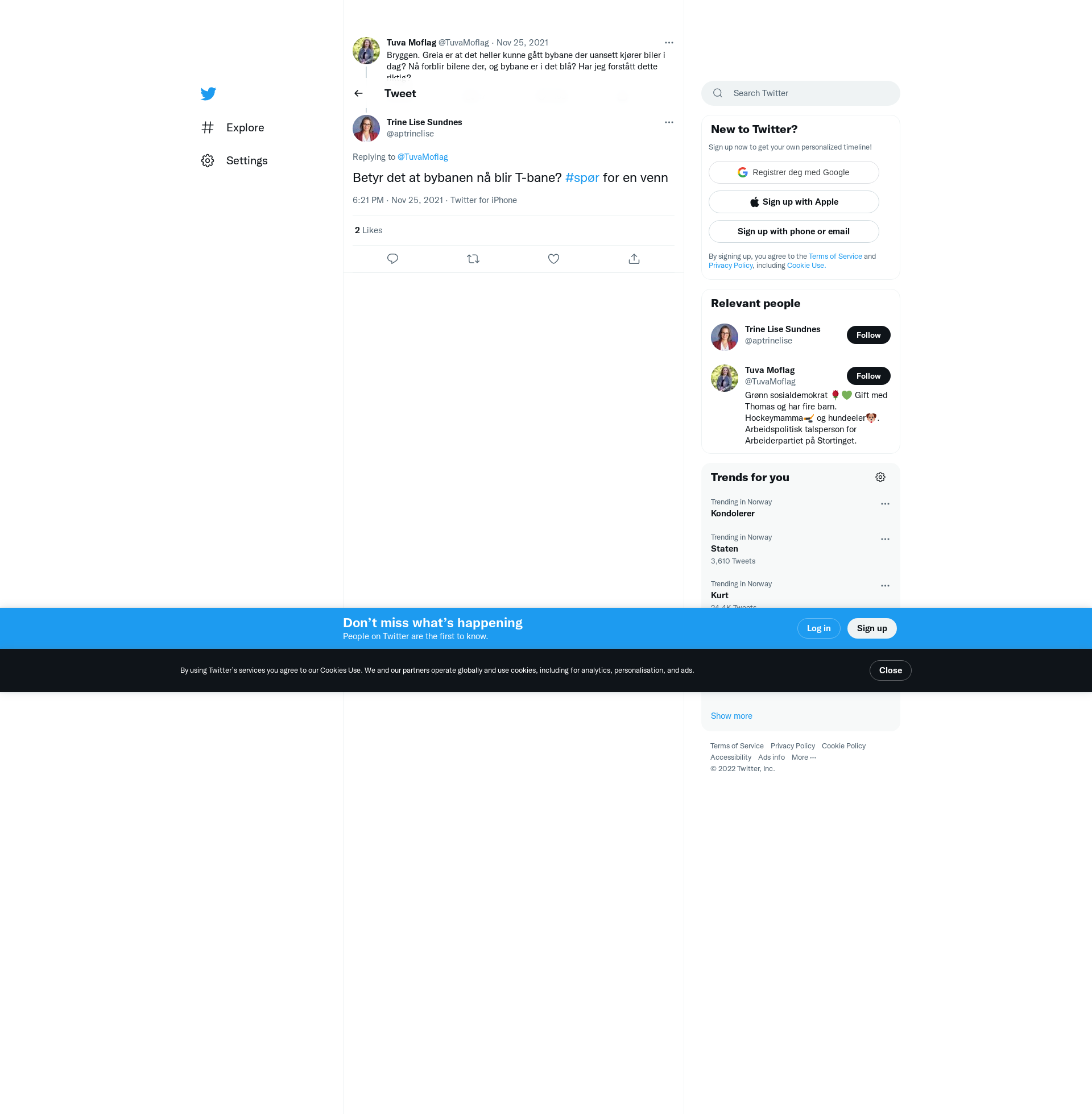The width and height of the screenshot is (1092, 1114).
Task: Like the tweet with heart icon
Action: (553, 259)
